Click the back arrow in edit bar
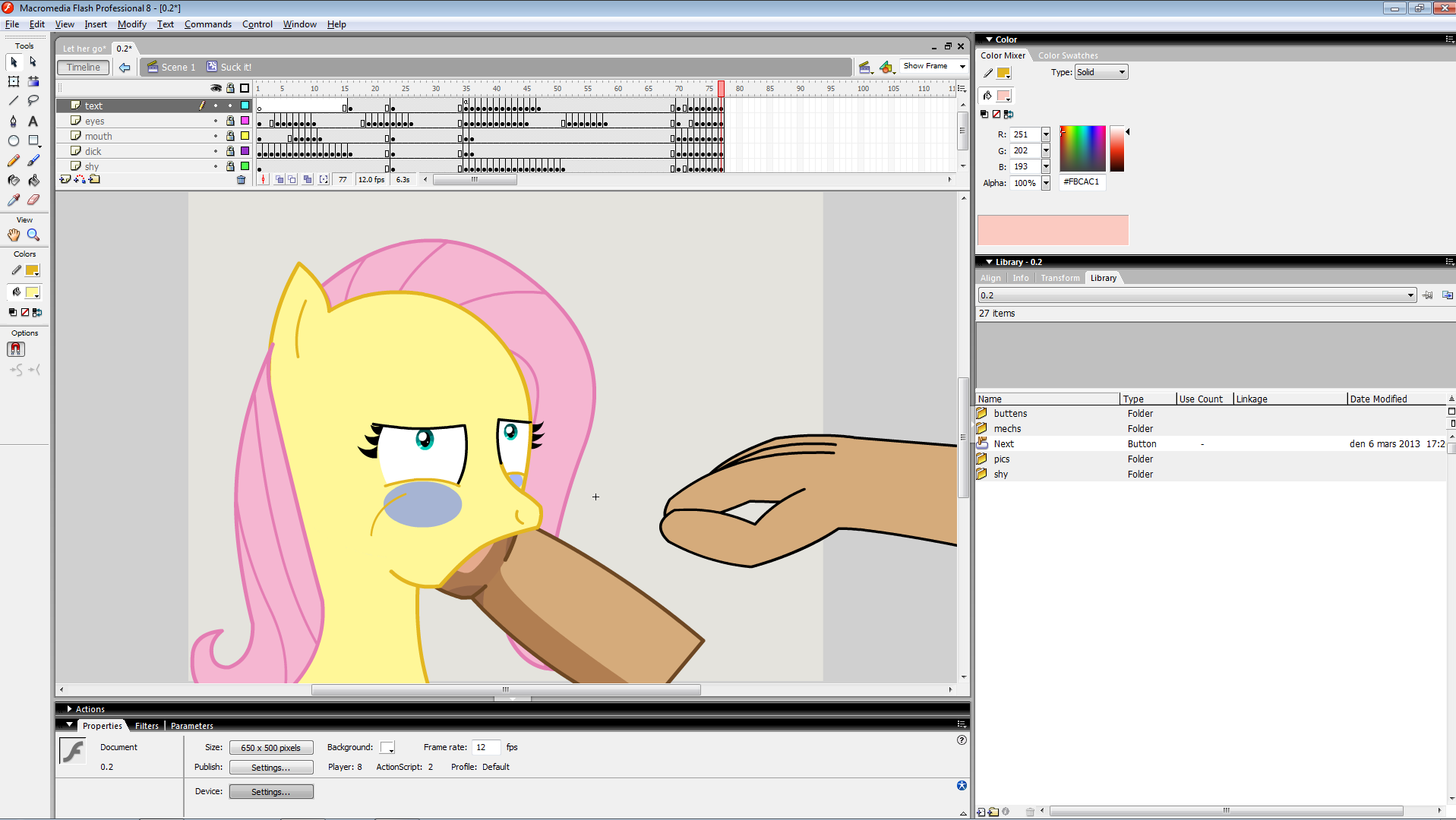The width and height of the screenshot is (1456, 820). click(125, 68)
